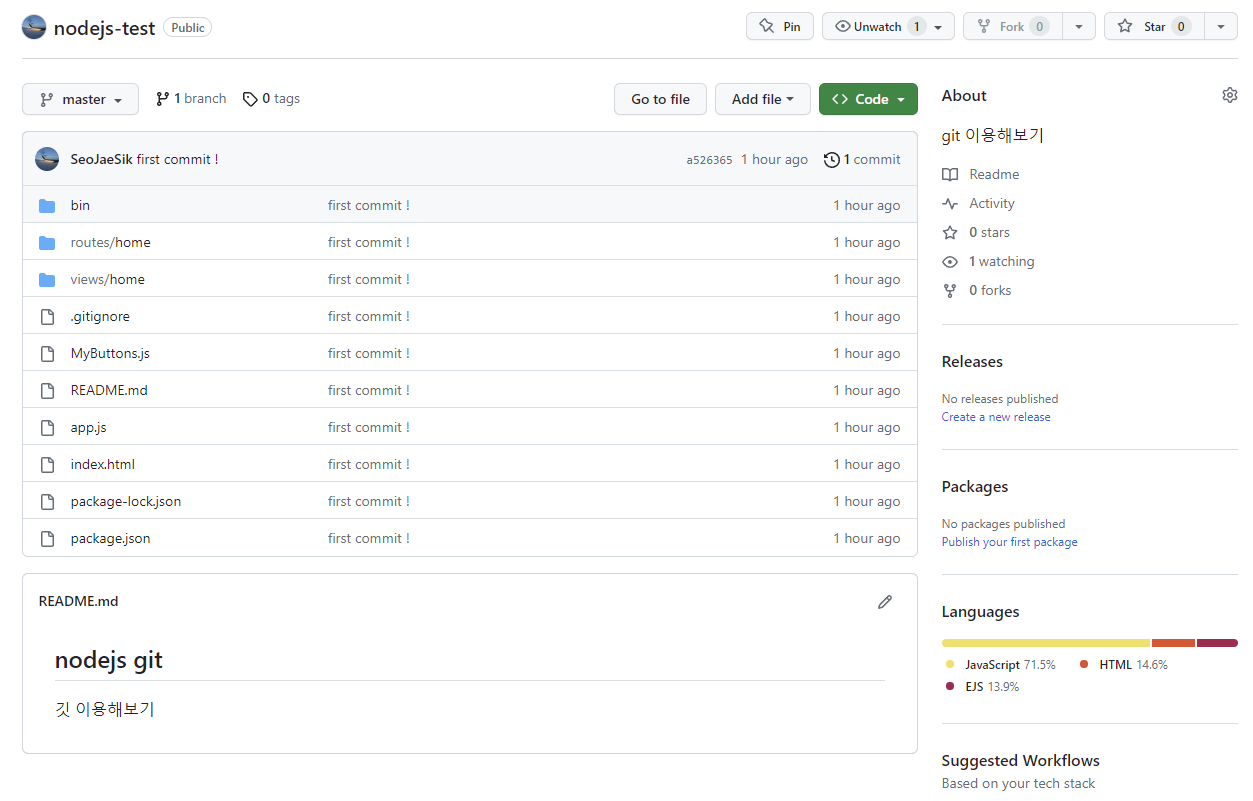
Task: Open the master branch selector dropdown
Action: pos(80,99)
